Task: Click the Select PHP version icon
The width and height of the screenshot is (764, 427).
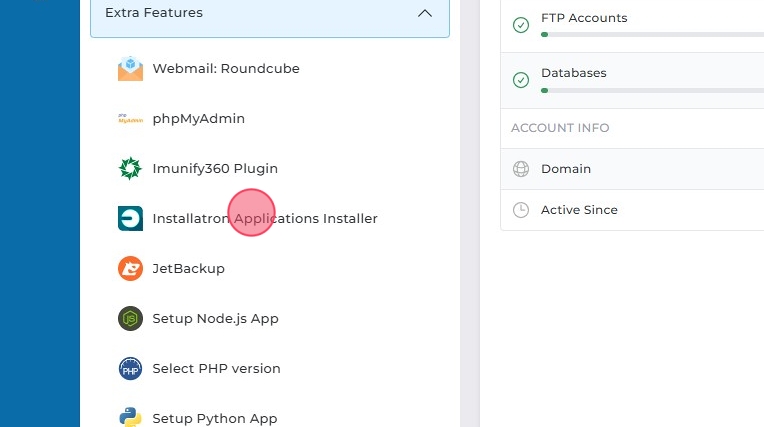Action: [130, 369]
